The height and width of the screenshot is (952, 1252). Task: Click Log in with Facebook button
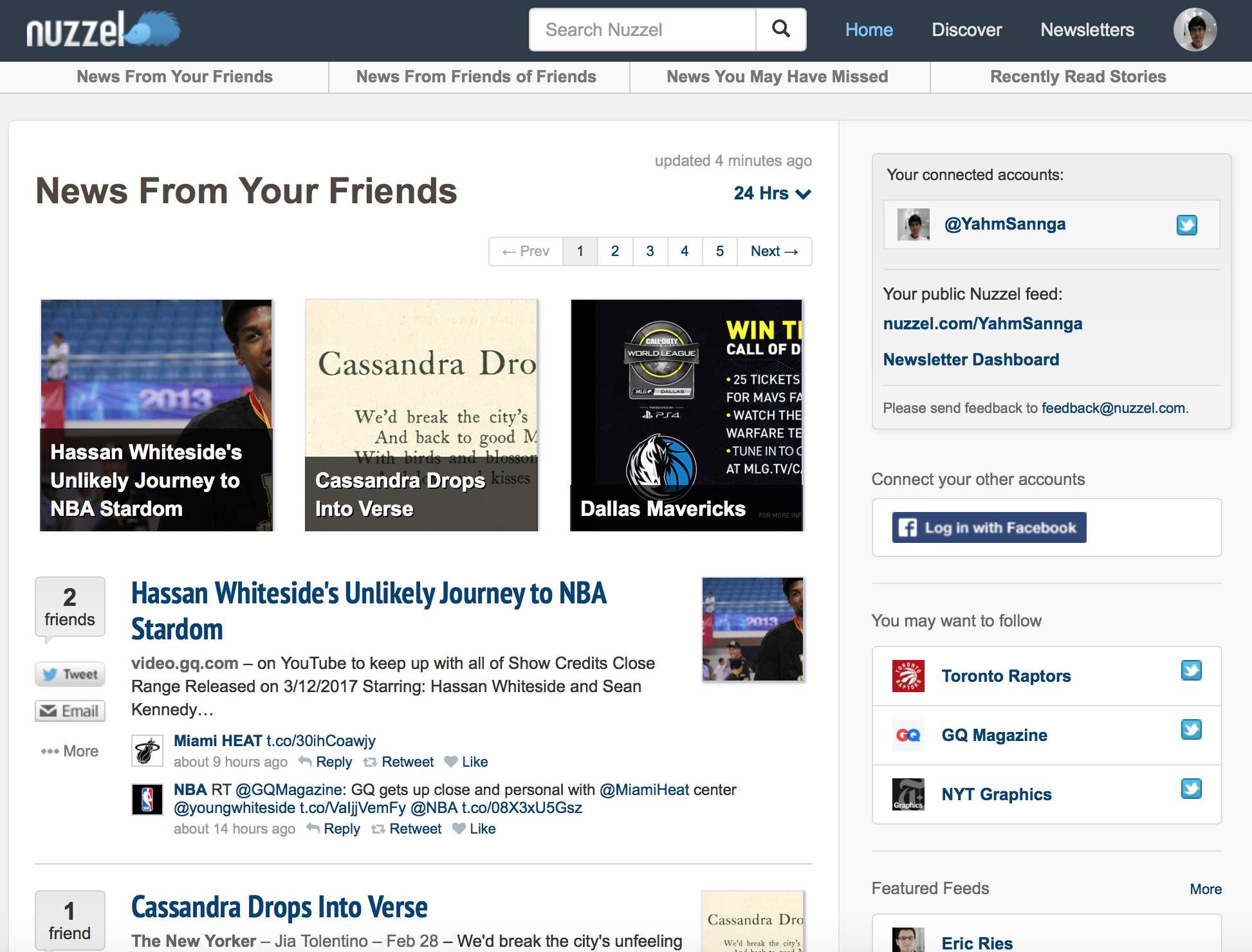tap(989, 527)
